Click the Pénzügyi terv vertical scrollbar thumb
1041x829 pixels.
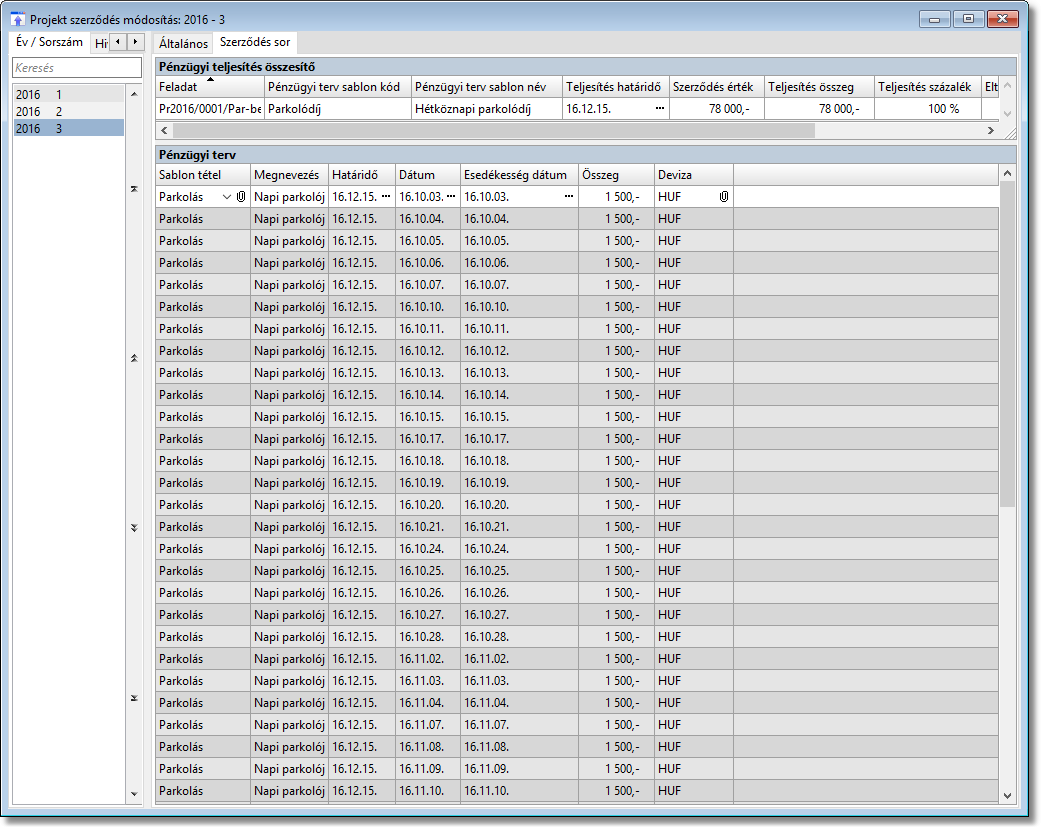1007,344
